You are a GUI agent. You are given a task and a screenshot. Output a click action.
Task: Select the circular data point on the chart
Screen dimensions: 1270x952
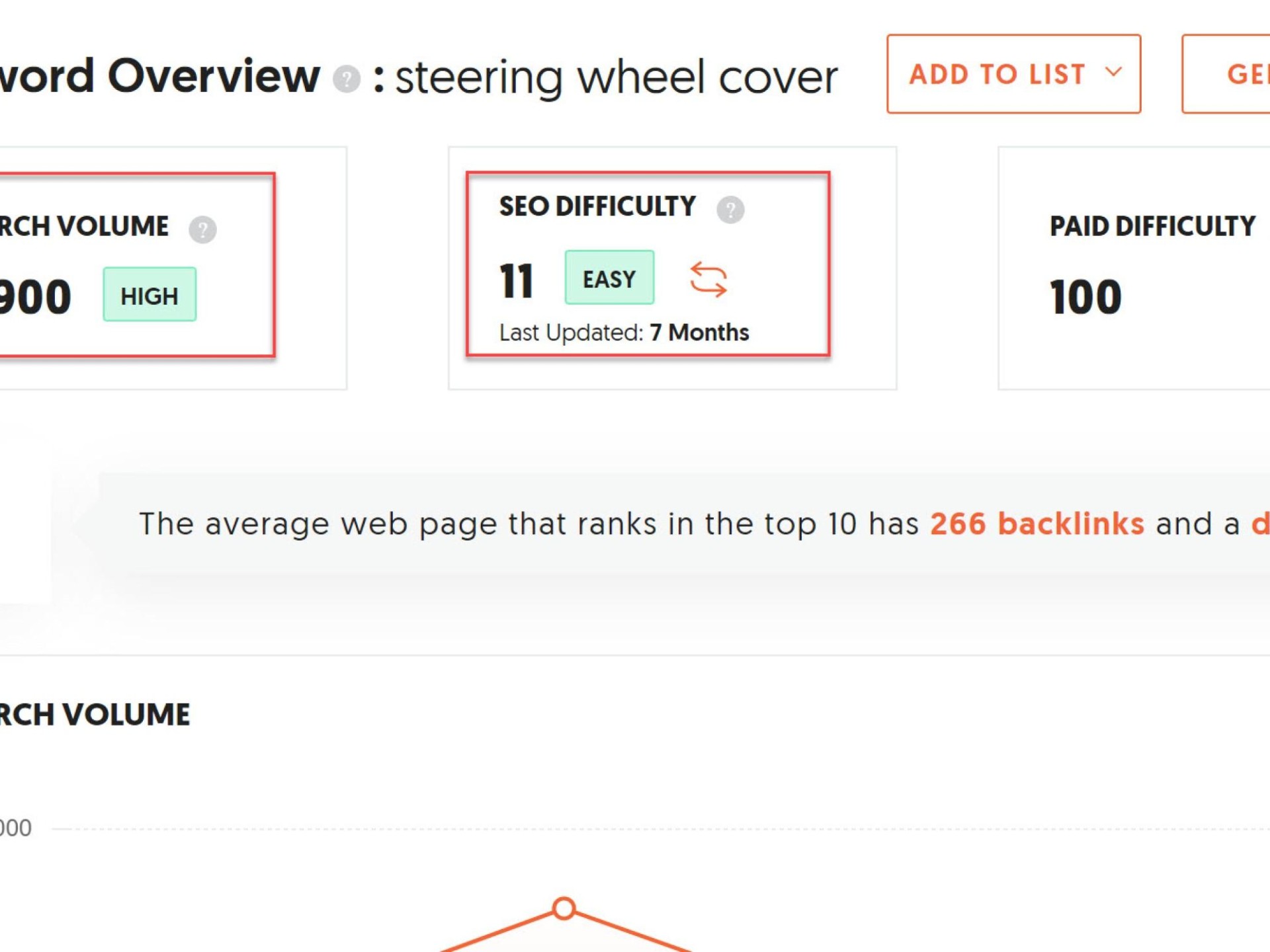564,908
